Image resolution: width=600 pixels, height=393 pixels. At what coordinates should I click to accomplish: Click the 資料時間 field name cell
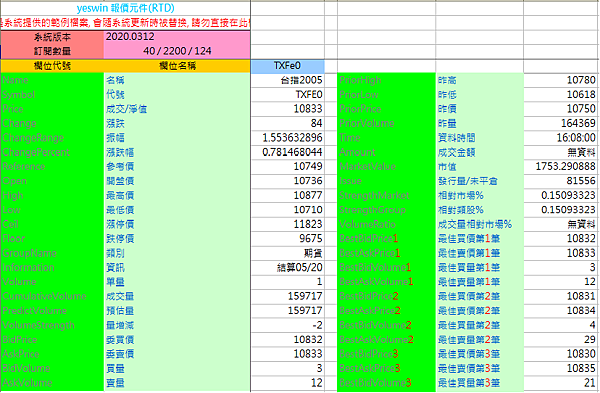coord(479,138)
